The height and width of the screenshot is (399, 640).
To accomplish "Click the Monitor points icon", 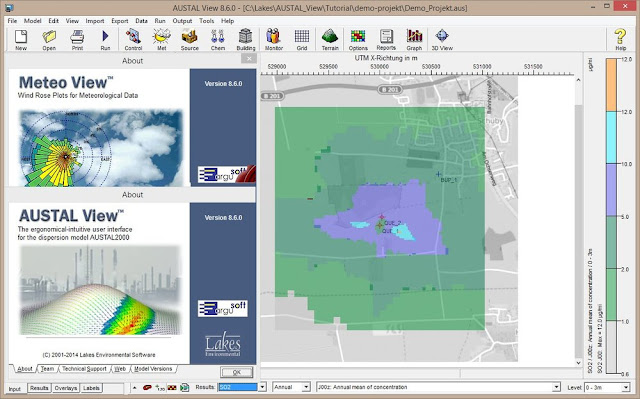I will [x=273, y=40].
